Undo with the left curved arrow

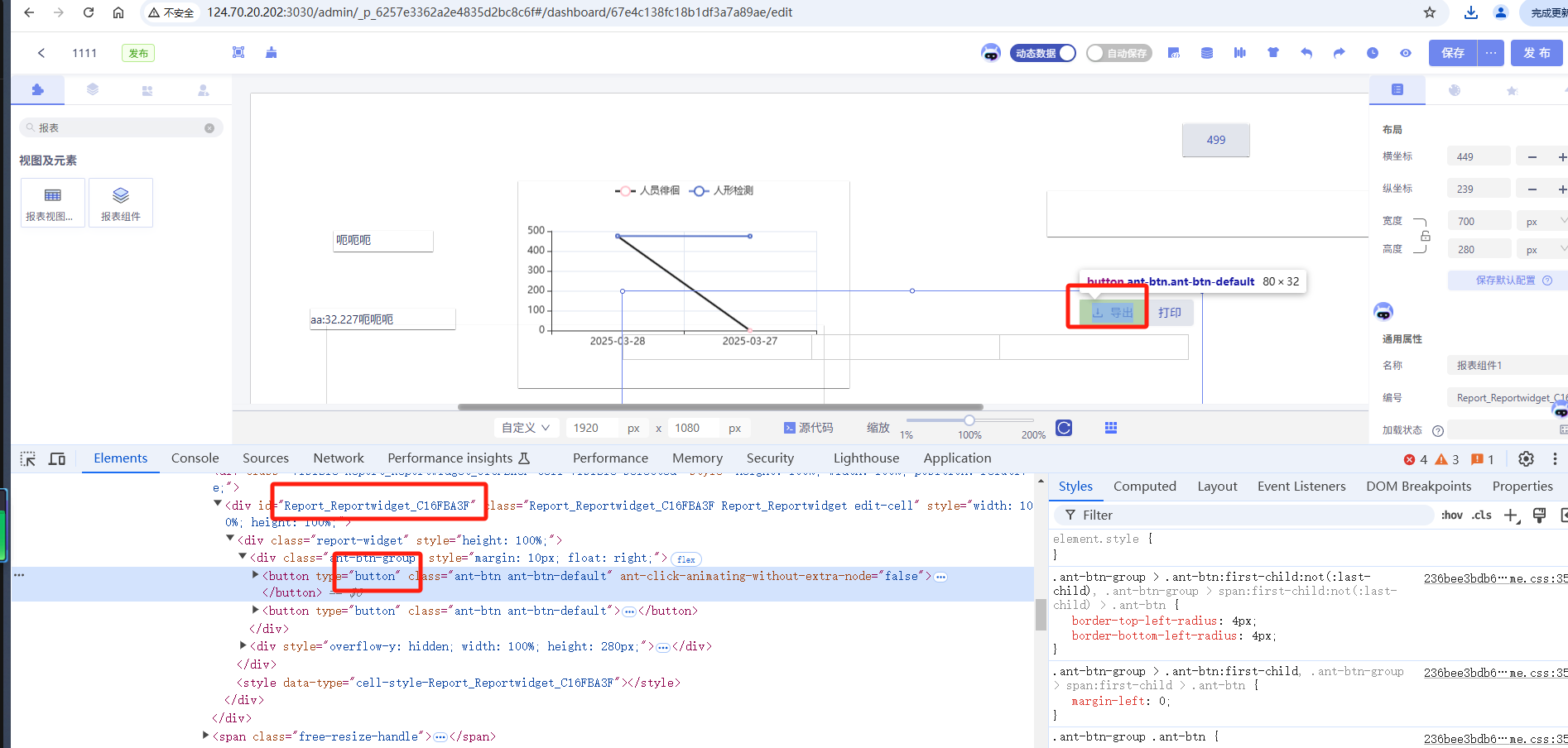pyautogui.click(x=1306, y=53)
